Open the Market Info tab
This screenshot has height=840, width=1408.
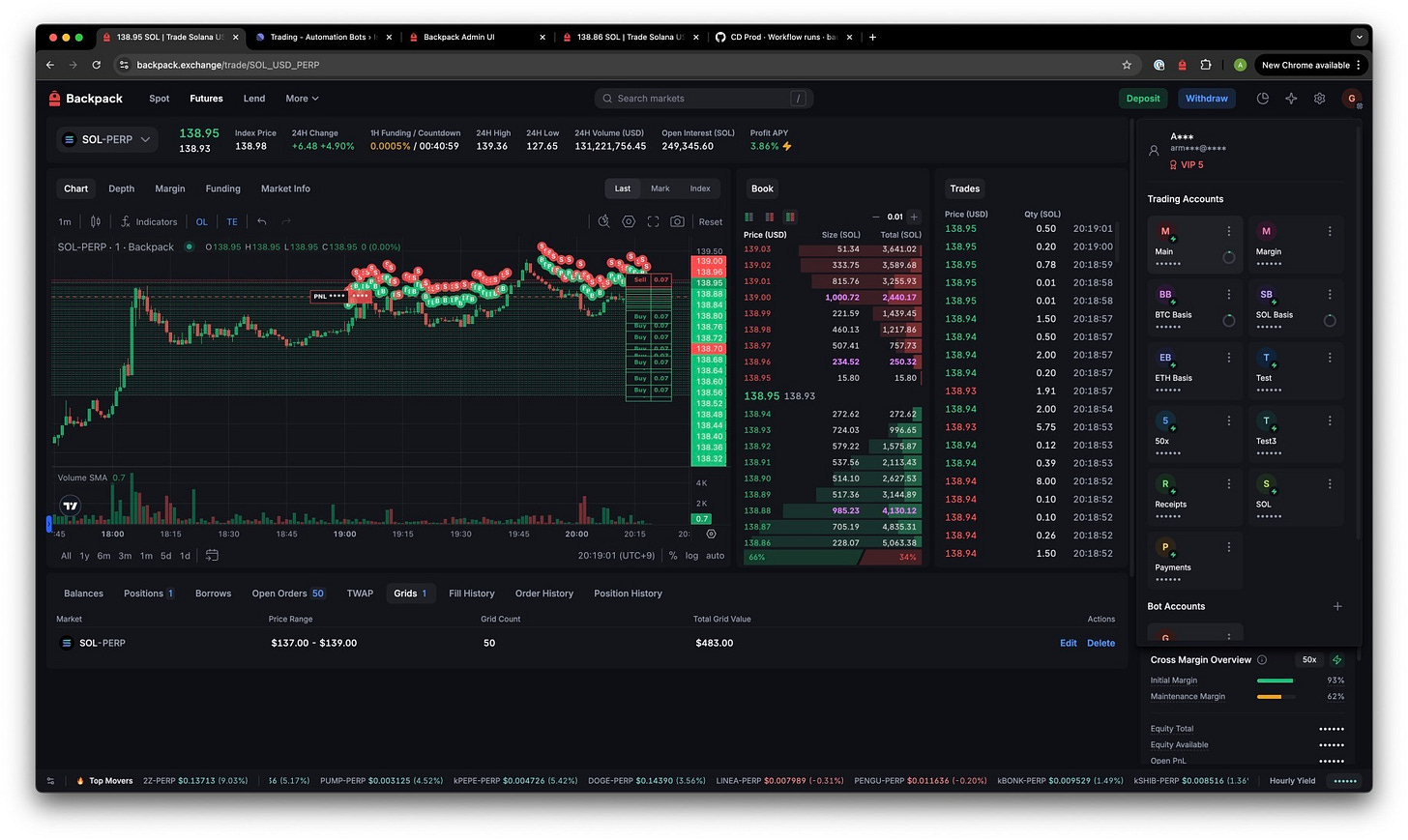285,188
